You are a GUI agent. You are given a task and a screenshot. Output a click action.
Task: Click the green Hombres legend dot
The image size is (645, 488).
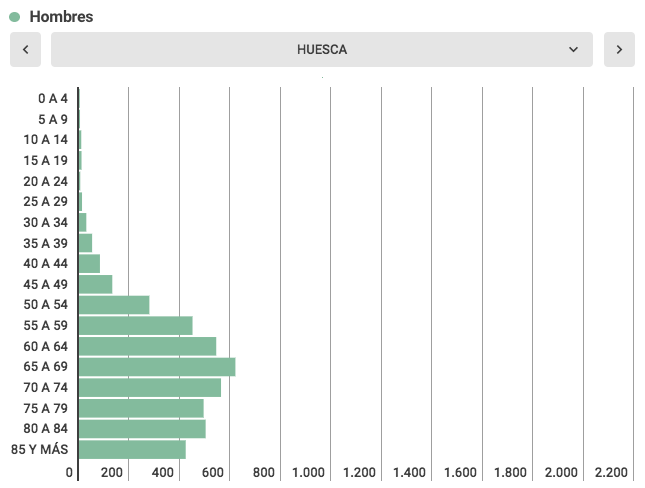pyautogui.click(x=15, y=17)
